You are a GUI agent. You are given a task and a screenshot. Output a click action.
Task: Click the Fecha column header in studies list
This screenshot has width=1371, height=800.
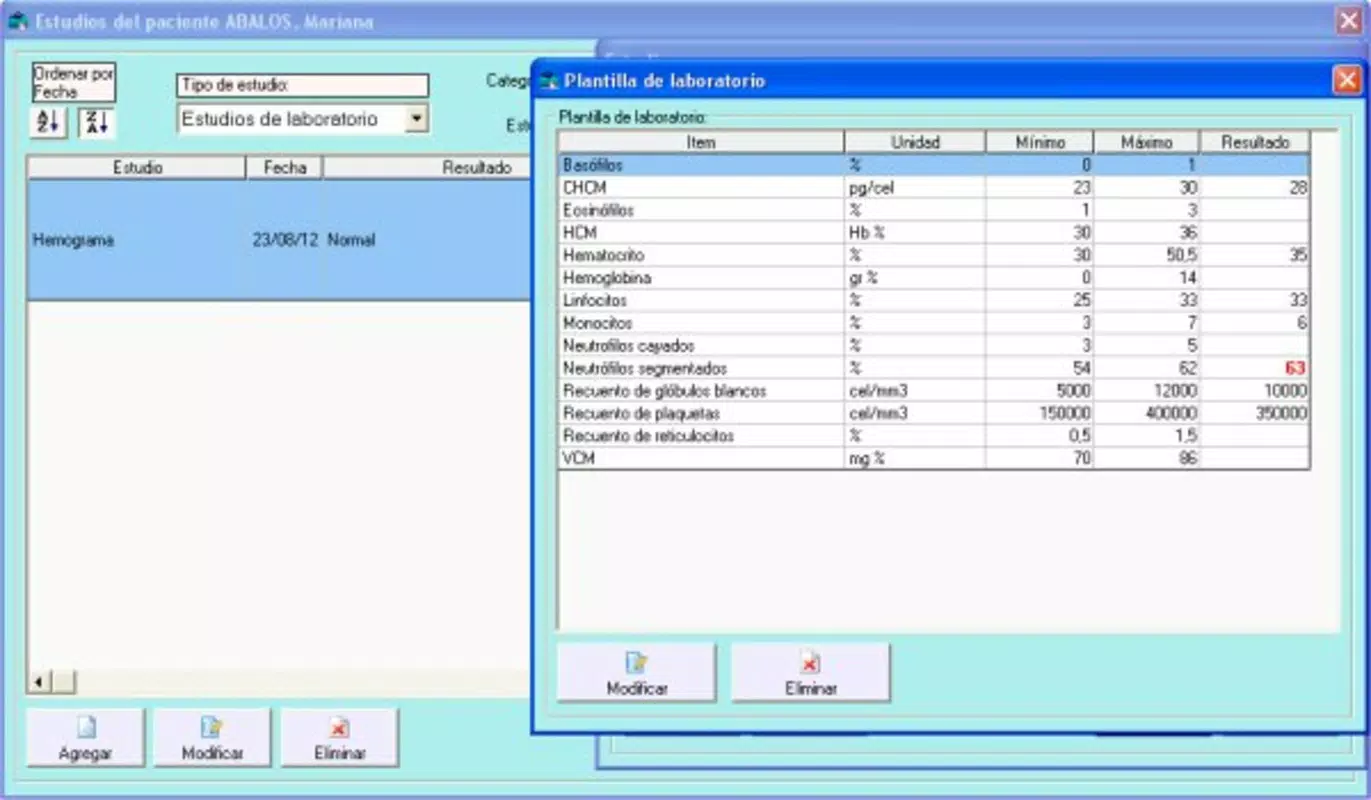click(x=285, y=168)
